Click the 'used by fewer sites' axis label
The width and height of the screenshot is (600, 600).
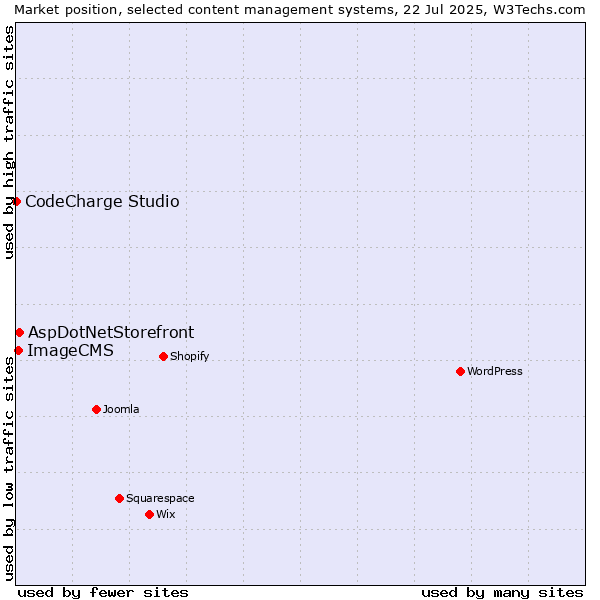coord(103,593)
